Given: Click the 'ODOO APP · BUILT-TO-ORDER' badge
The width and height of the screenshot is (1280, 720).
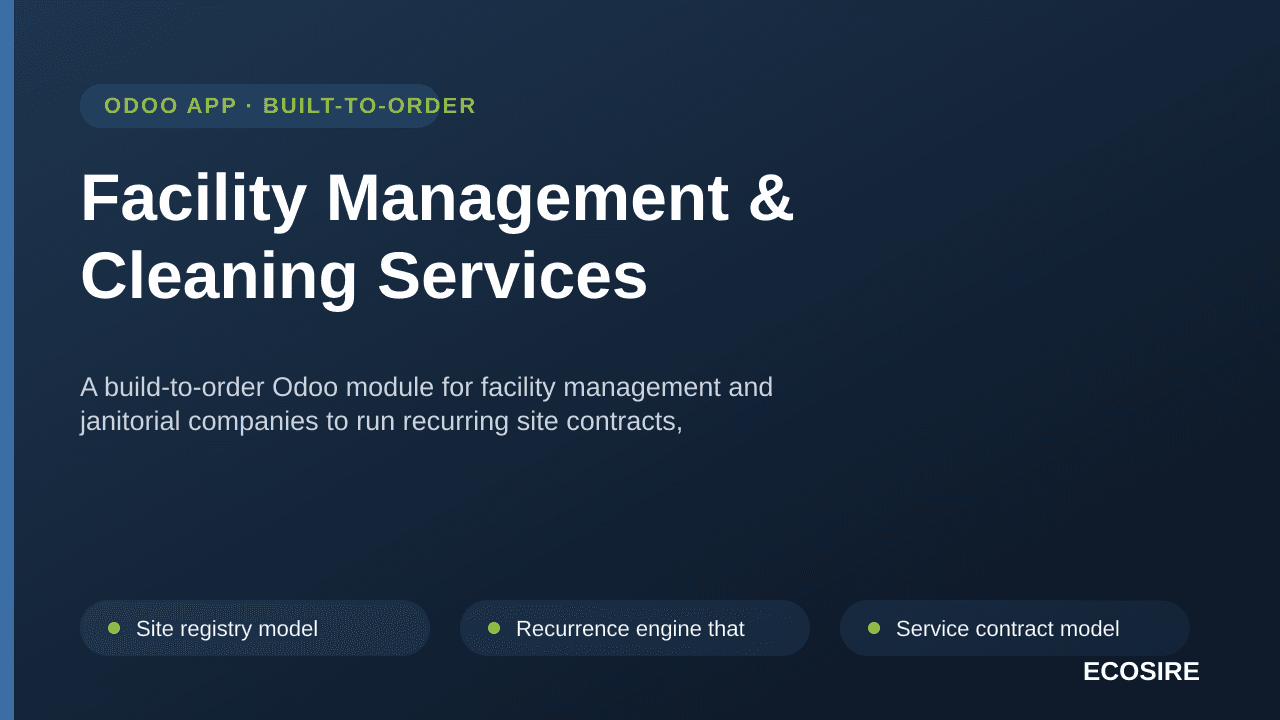Looking at the screenshot, I should pos(260,106).
